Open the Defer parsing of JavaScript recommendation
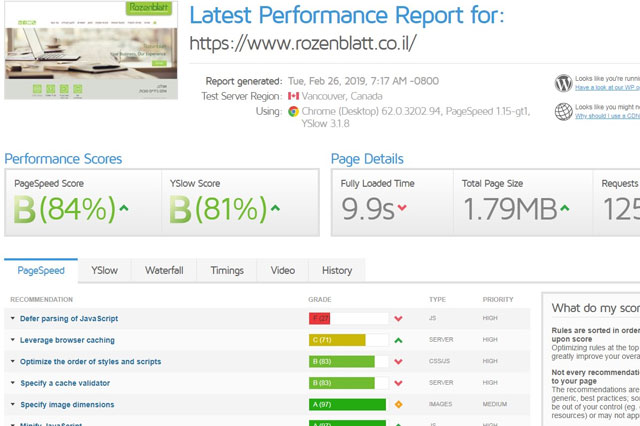The image size is (640, 426). coord(69,319)
